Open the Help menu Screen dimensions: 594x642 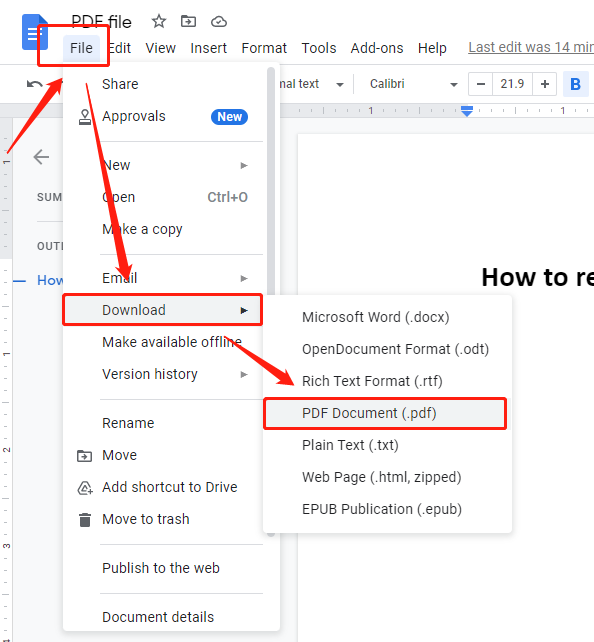(x=432, y=48)
